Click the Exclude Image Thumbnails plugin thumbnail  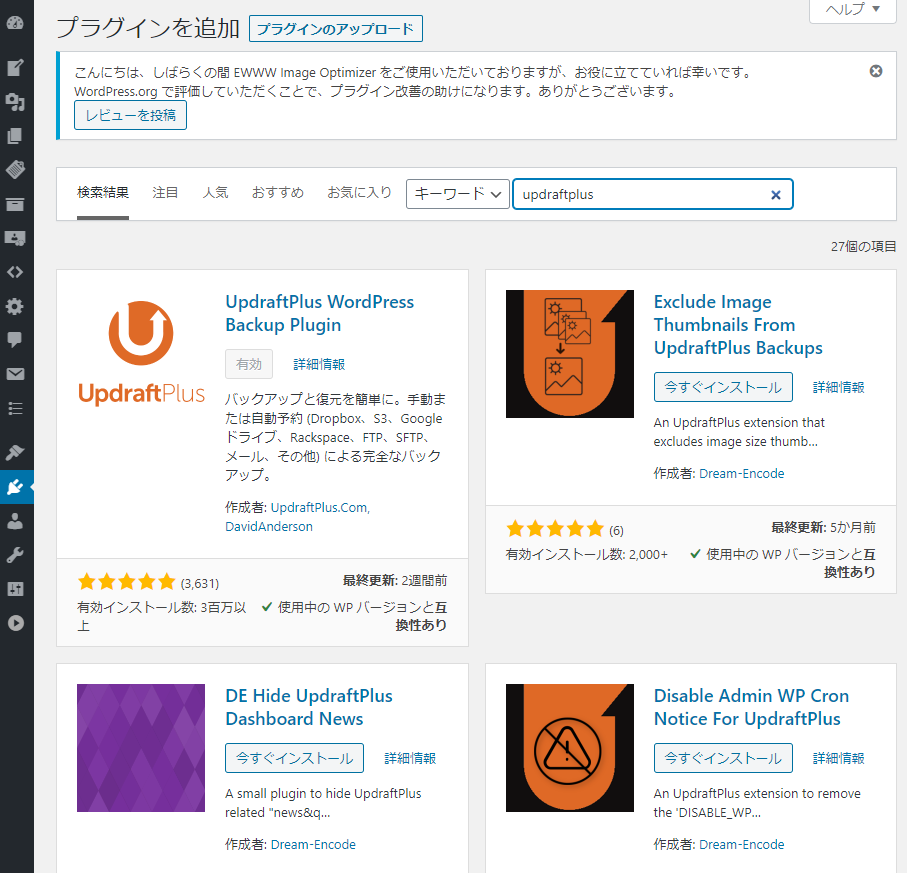tap(570, 353)
